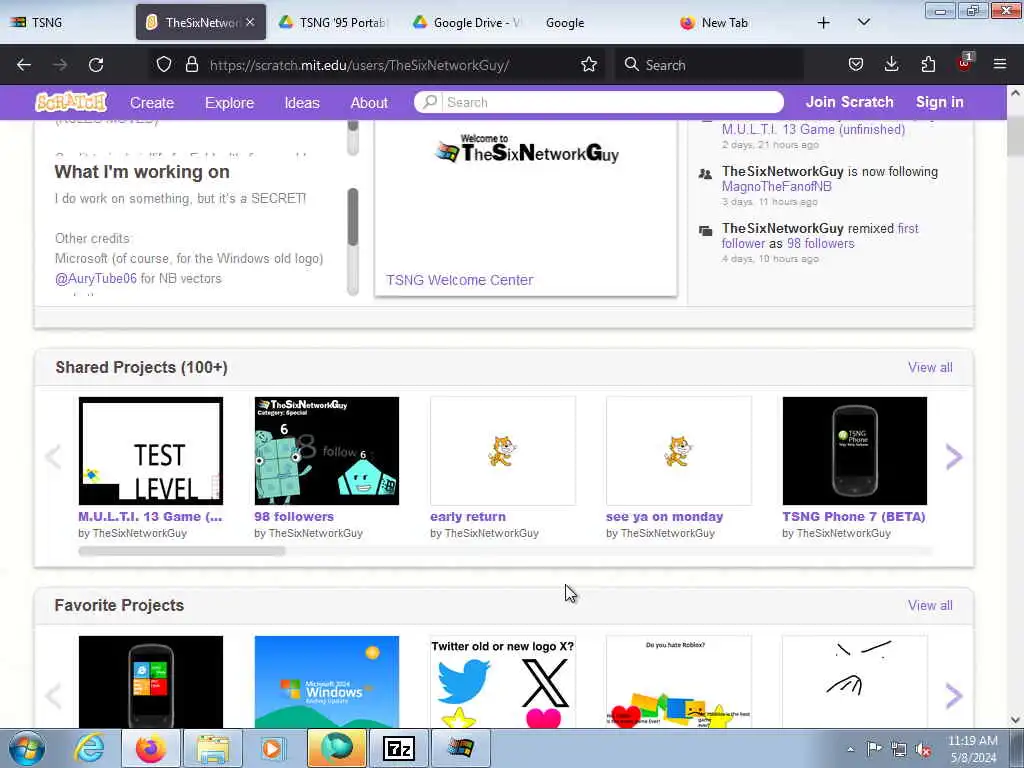This screenshot has height=768, width=1024.
Task: Click the Scratch logo in the navbar
Action: [x=71, y=102]
